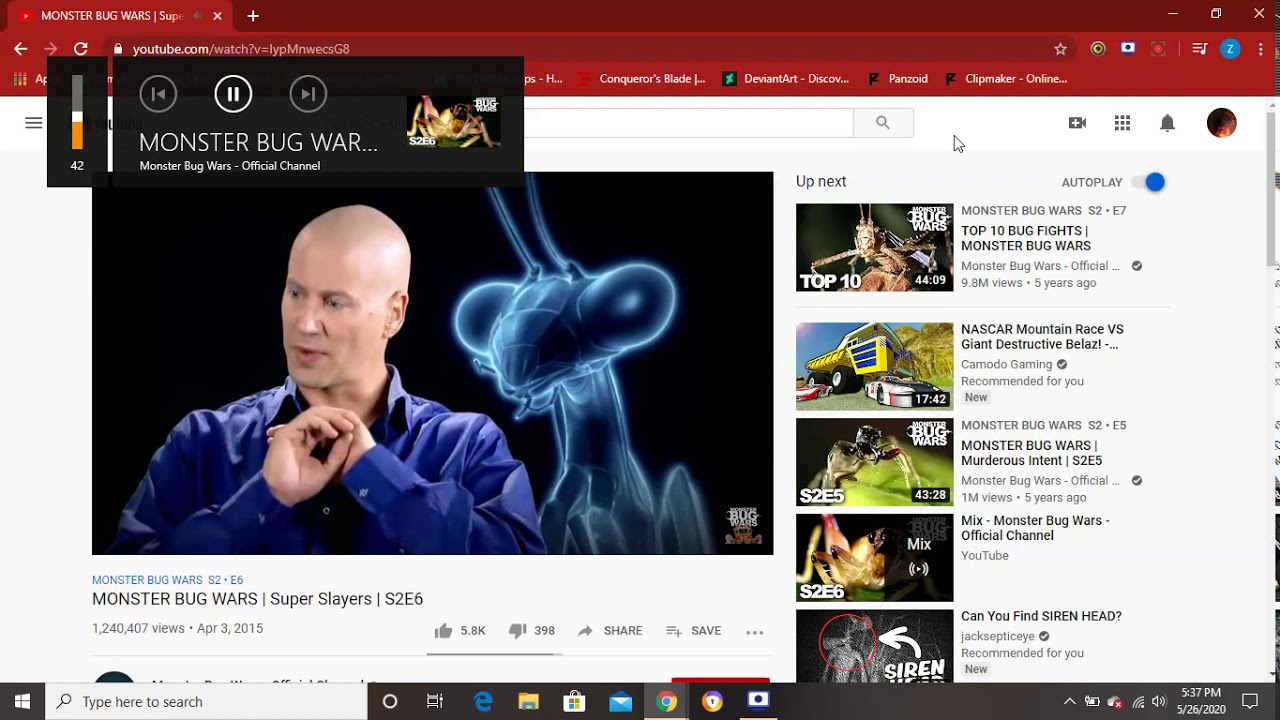Viewport: 1280px width, 720px height.
Task: Like the video with 5.8K likes
Action: (x=460, y=631)
